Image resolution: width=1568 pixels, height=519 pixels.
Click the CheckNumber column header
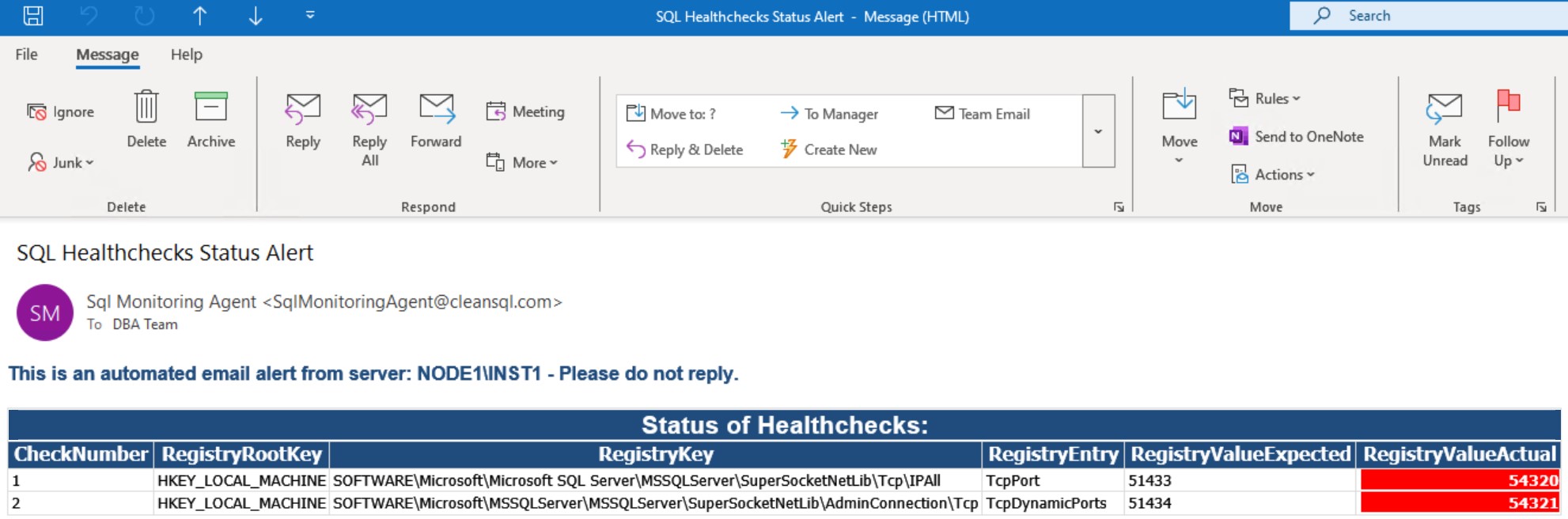point(81,454)
